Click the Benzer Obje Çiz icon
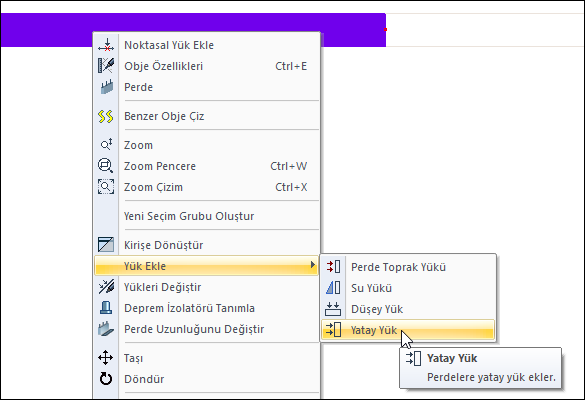Image resolution: width=585 pixels, height=400 pixels. click(x=106, y=116)
